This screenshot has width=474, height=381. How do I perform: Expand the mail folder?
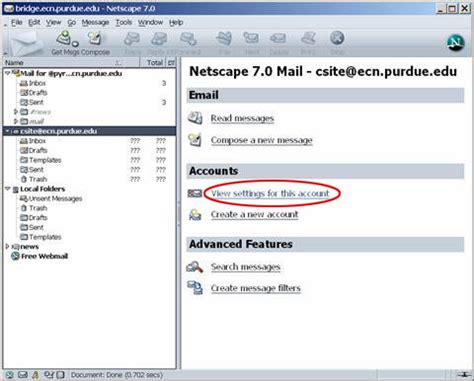pos(16,121)
